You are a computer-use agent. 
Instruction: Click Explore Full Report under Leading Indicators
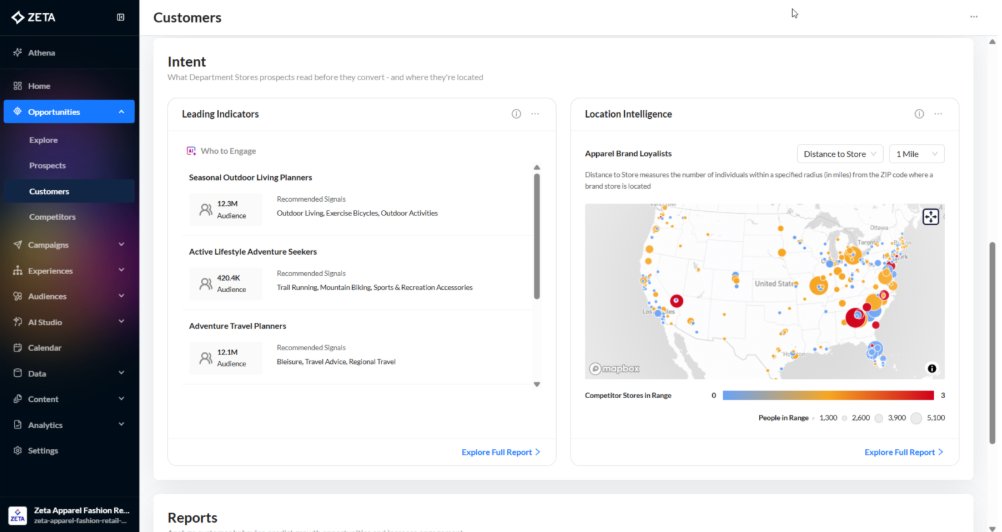click(500, 452)
